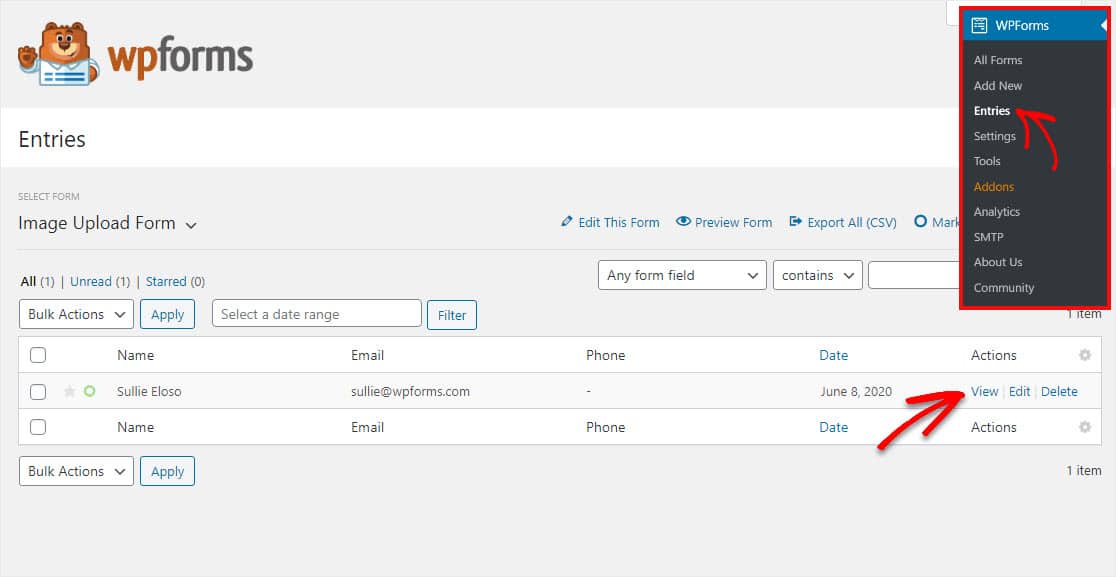Select Add New in WPForms menu

click(998, 85)
